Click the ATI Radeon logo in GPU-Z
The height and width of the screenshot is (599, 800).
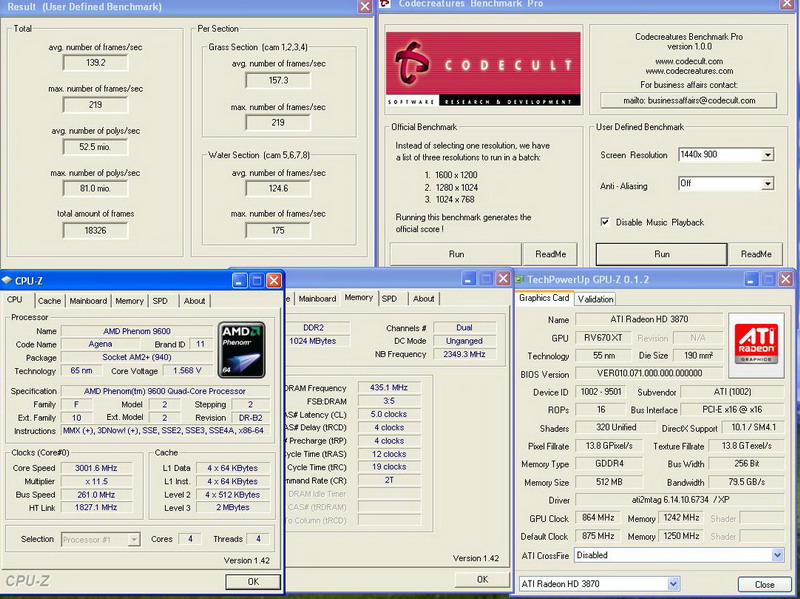pos(756,343)
